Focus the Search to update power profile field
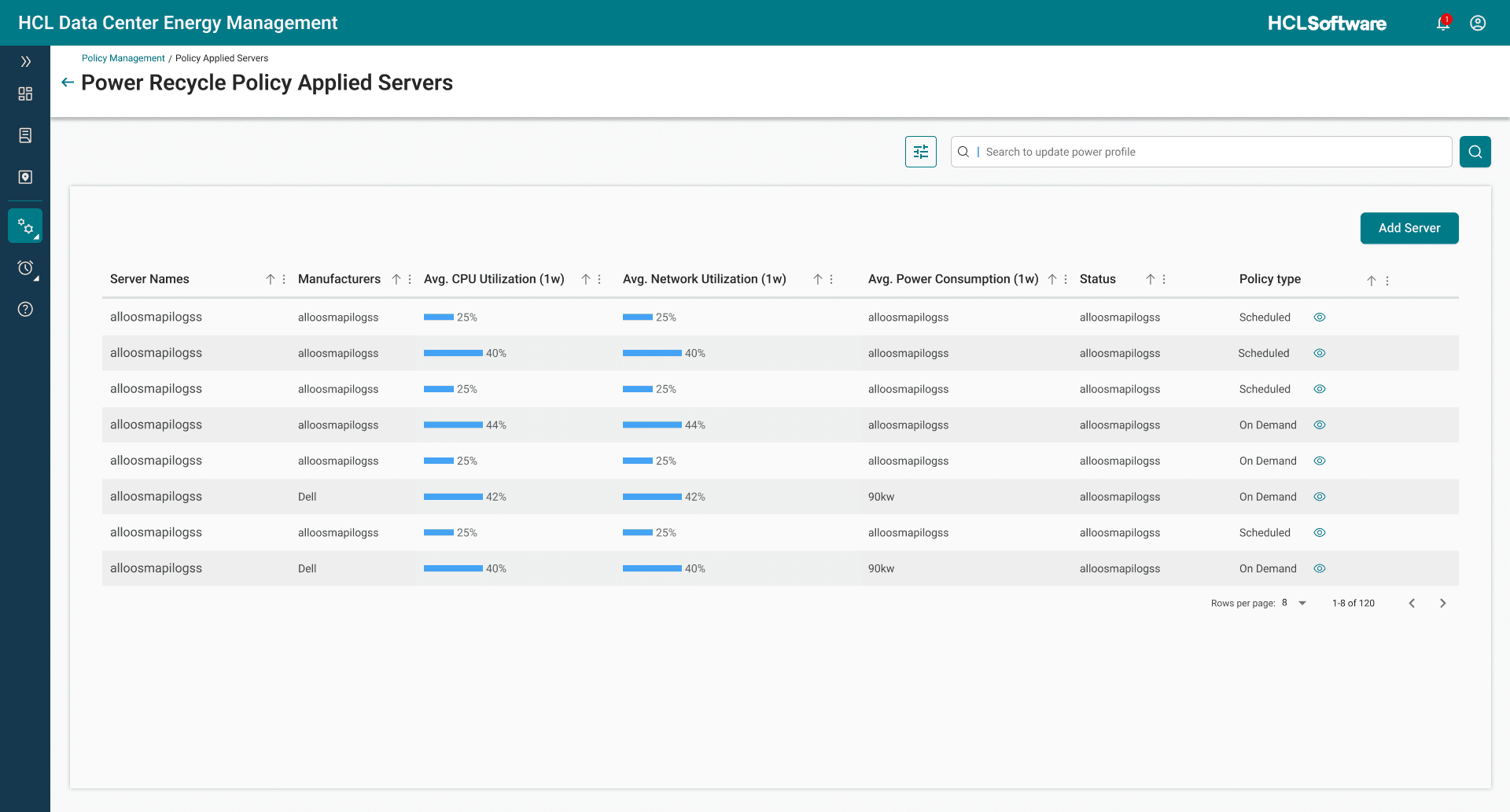 [x=1201, y=152]
